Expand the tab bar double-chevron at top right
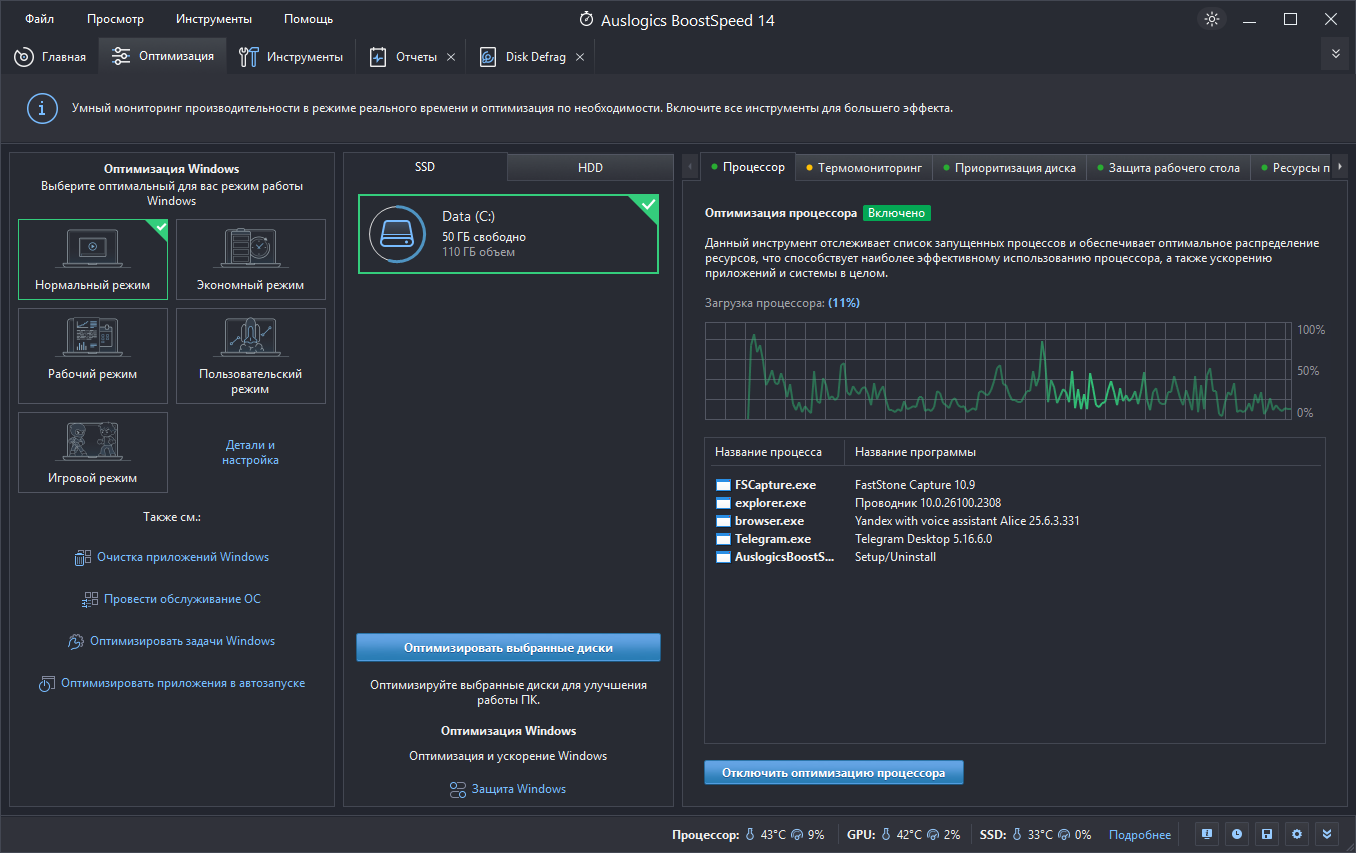 coord(1335,54)
